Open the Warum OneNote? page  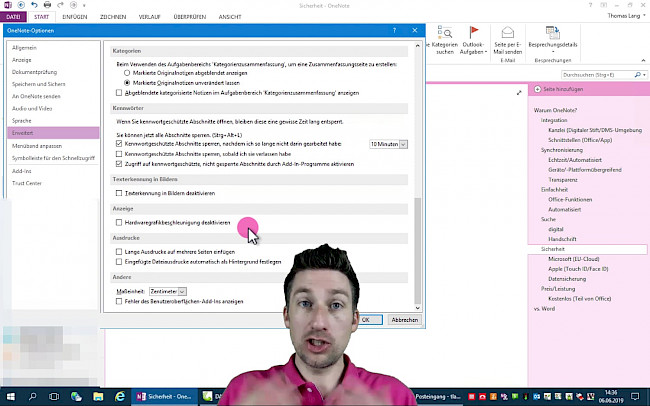point(555,110)
